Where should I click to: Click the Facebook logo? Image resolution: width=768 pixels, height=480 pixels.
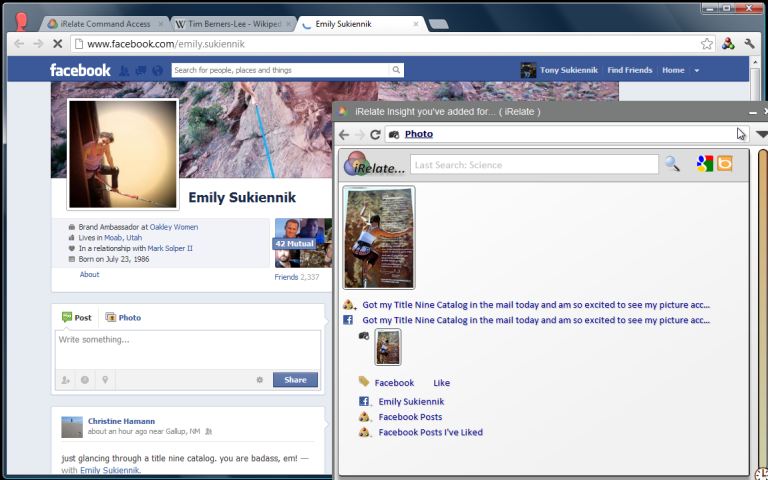80,70
